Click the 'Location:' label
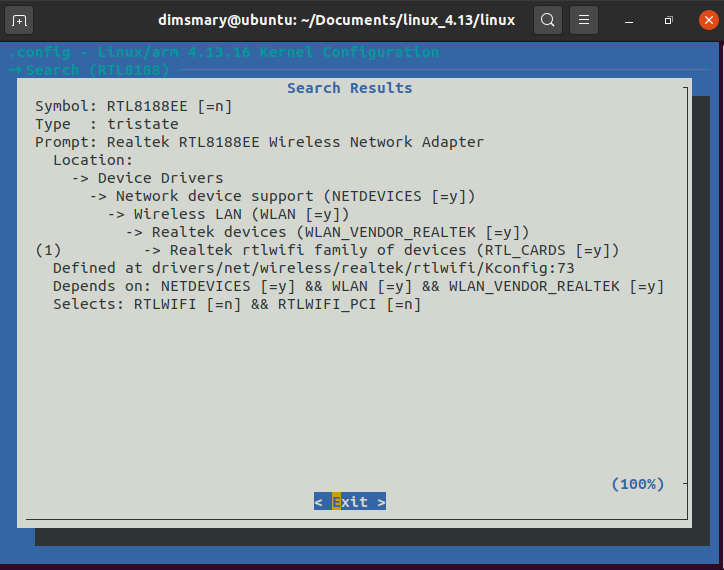 [93, 160]
